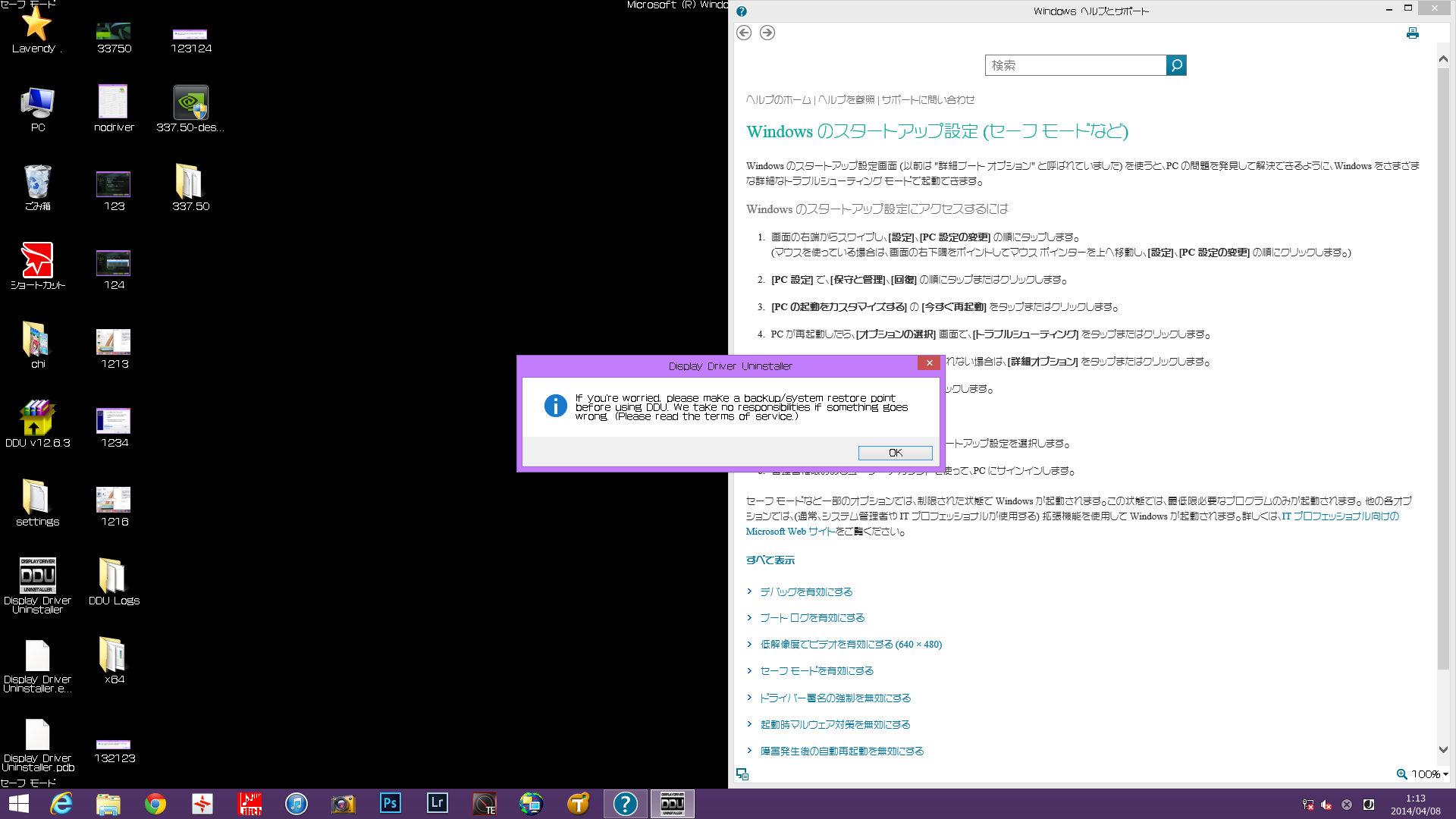
Task: Expand 起動時マルウェア対策を無効にする section
Action: tap(835, 725)
